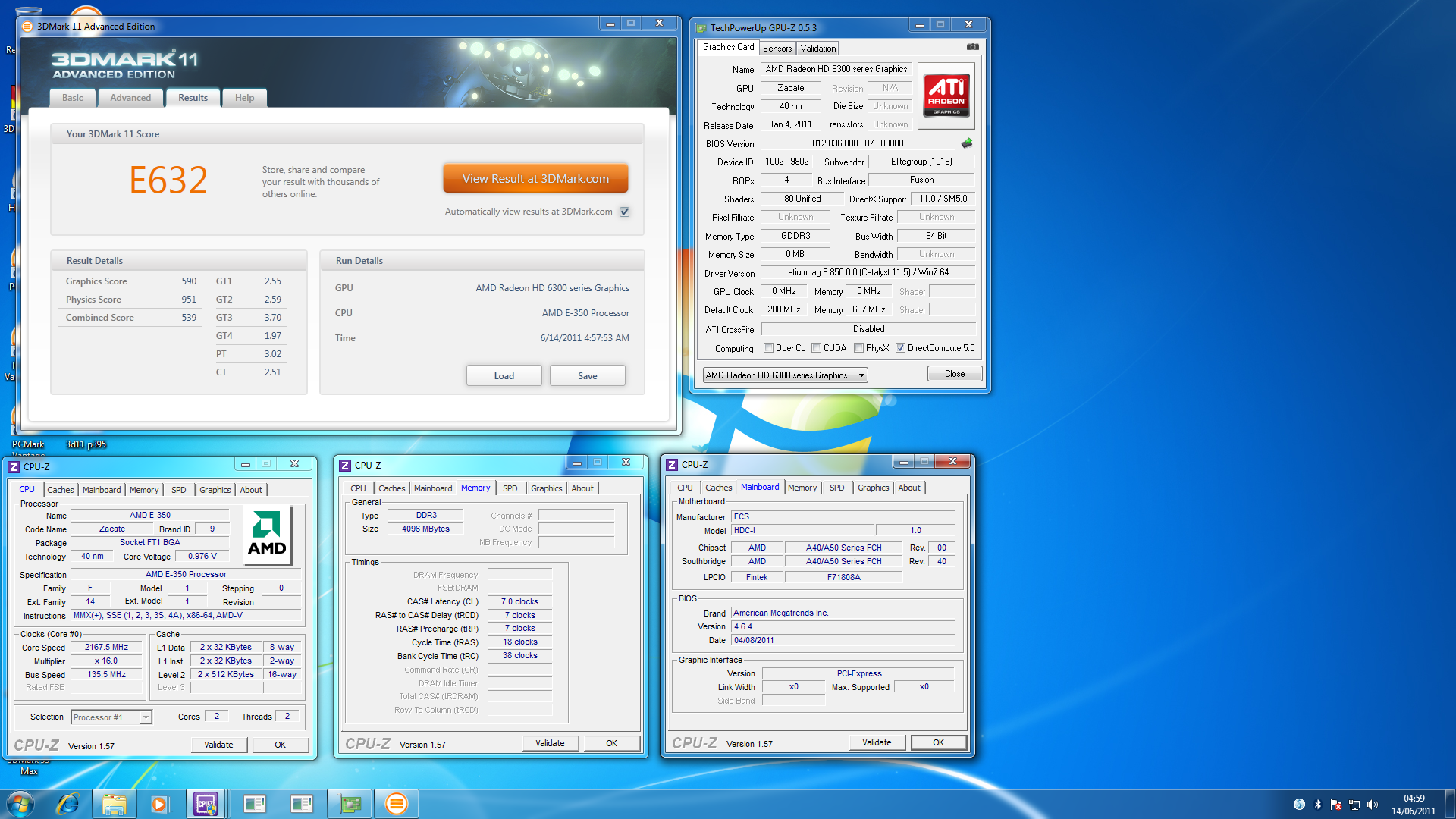The image size is (1456, 819).
Task: Click OK in the right CPU-Z window
Action: pyautogui.click(x=938, y=742)
